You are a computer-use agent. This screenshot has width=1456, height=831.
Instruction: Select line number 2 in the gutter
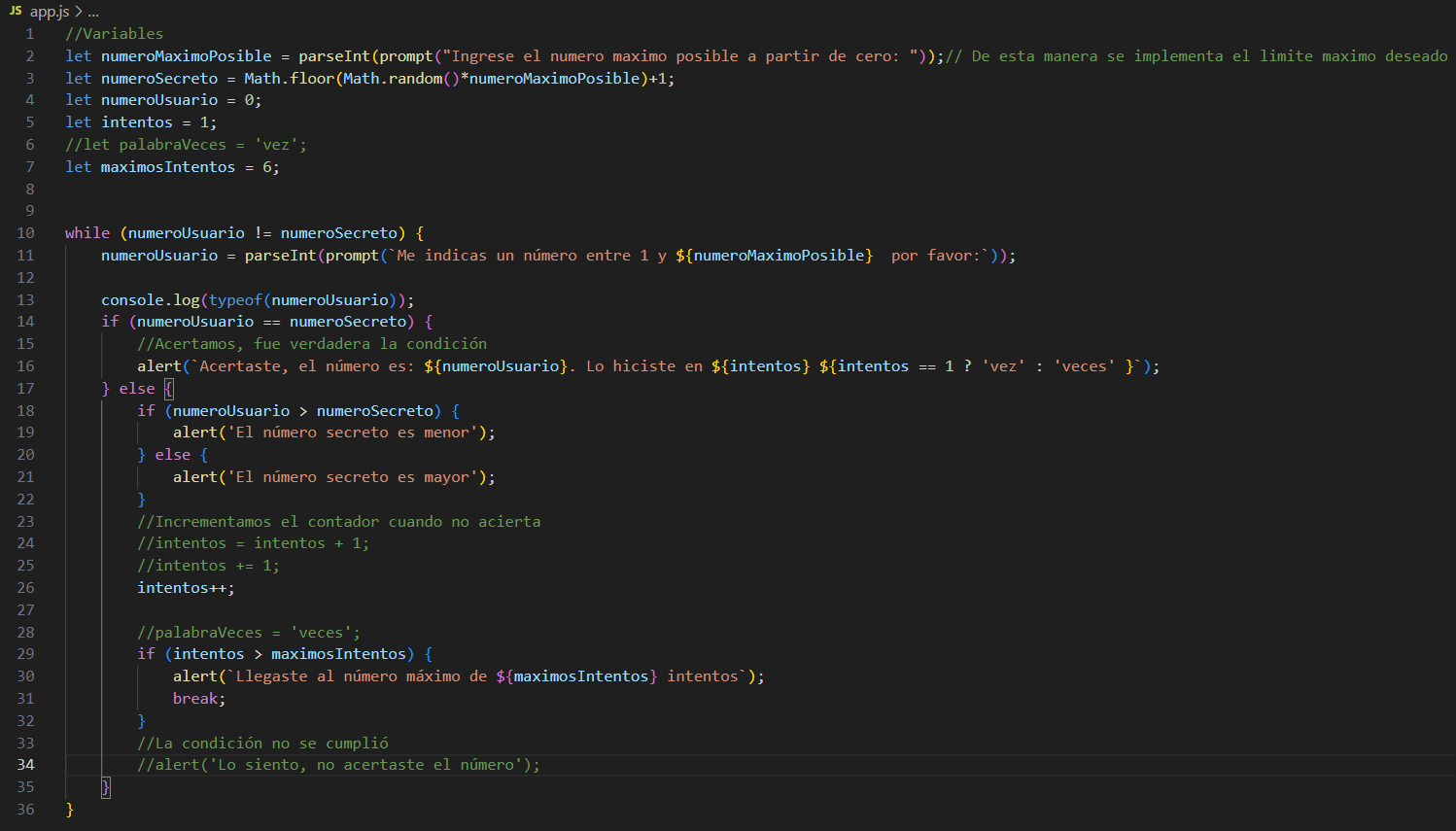[30, 56]
